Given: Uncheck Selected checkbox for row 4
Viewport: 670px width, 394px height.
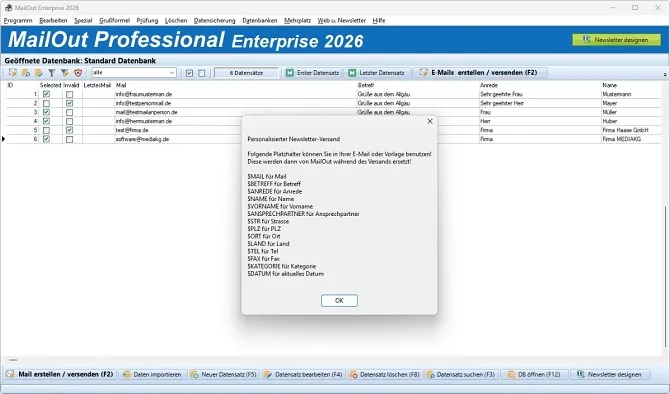Looking at the screenshot, I should 47,121.
